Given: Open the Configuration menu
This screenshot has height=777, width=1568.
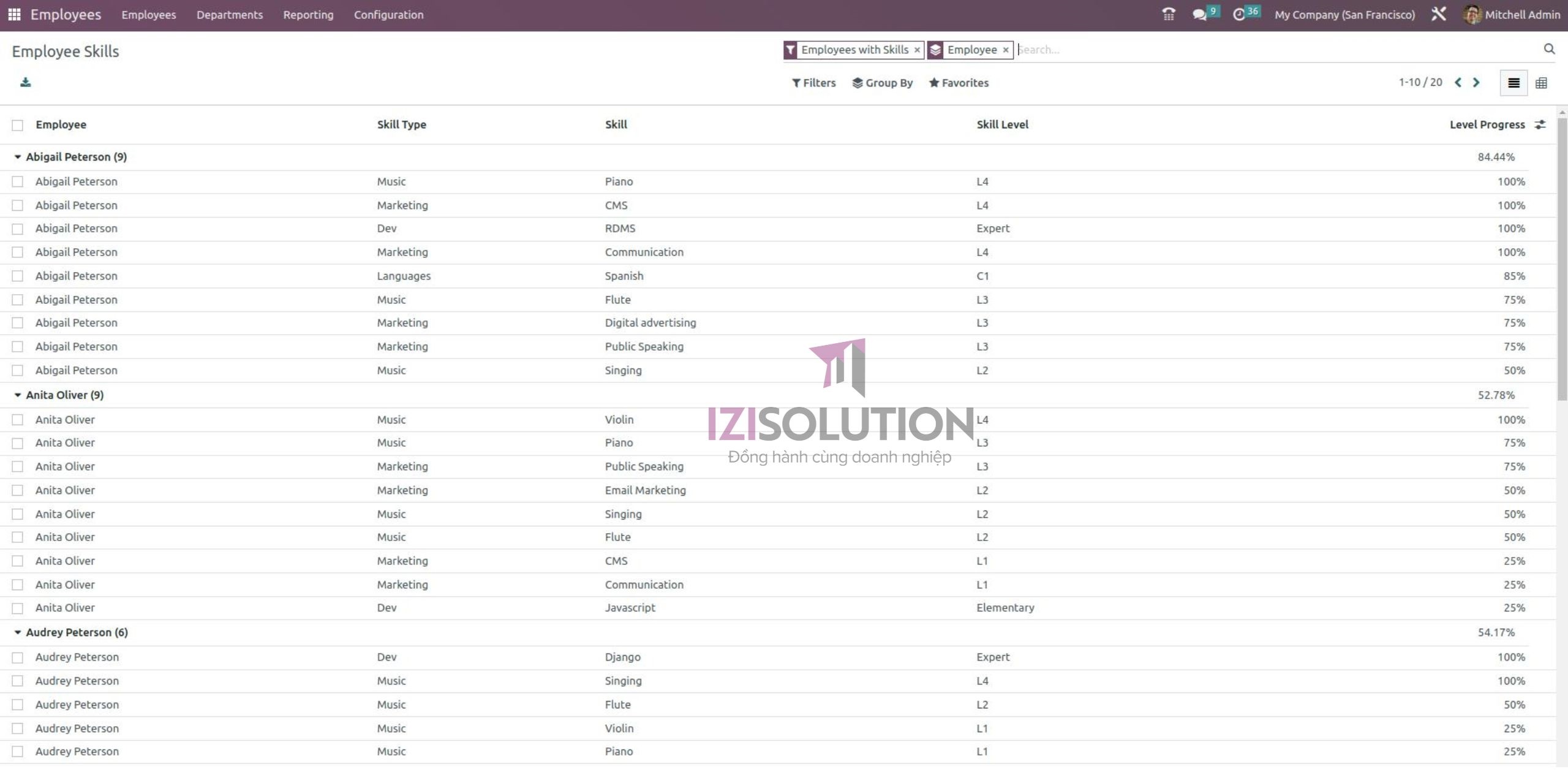Looking at the screenshot, I should 389,14.
